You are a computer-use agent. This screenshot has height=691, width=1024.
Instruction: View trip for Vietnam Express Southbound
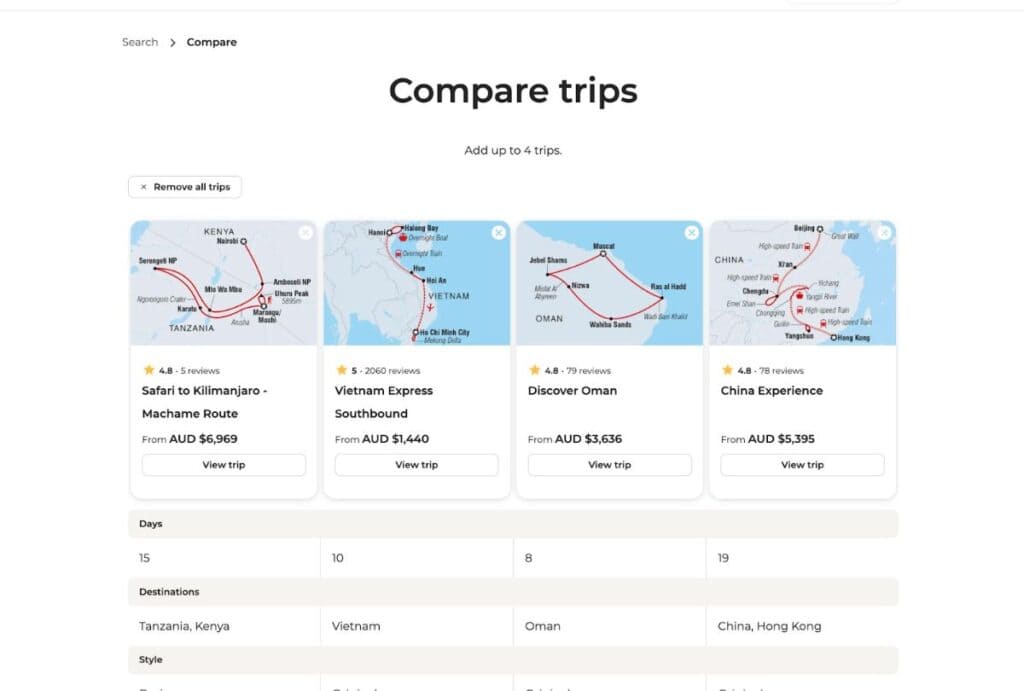pyautogui.click(x=417, y=465)
